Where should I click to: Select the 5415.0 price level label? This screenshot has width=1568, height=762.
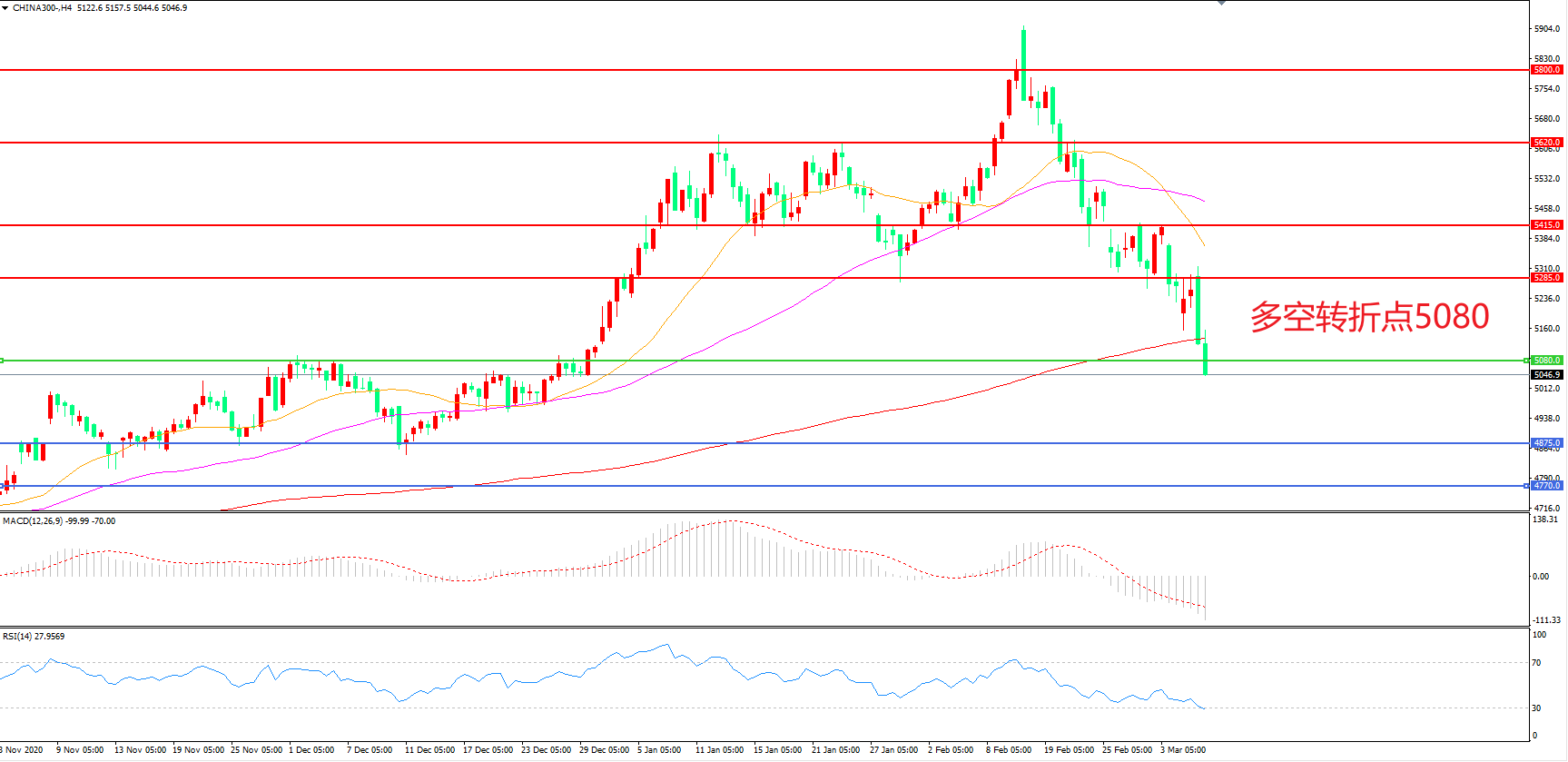[x=1546, y=225]
